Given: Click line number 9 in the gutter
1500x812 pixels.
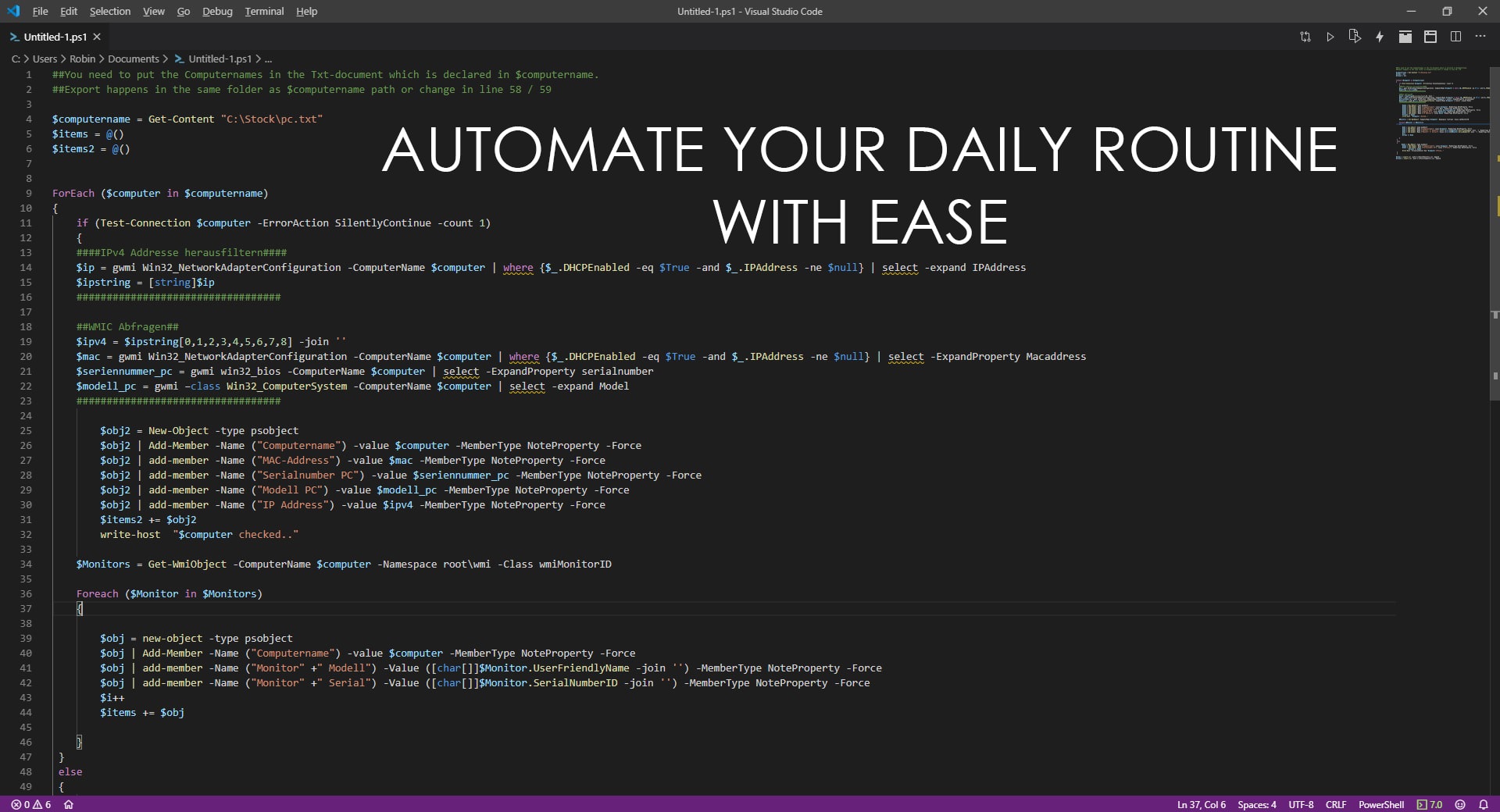Looking at the screenshot, I should click(x=29, y=193).
